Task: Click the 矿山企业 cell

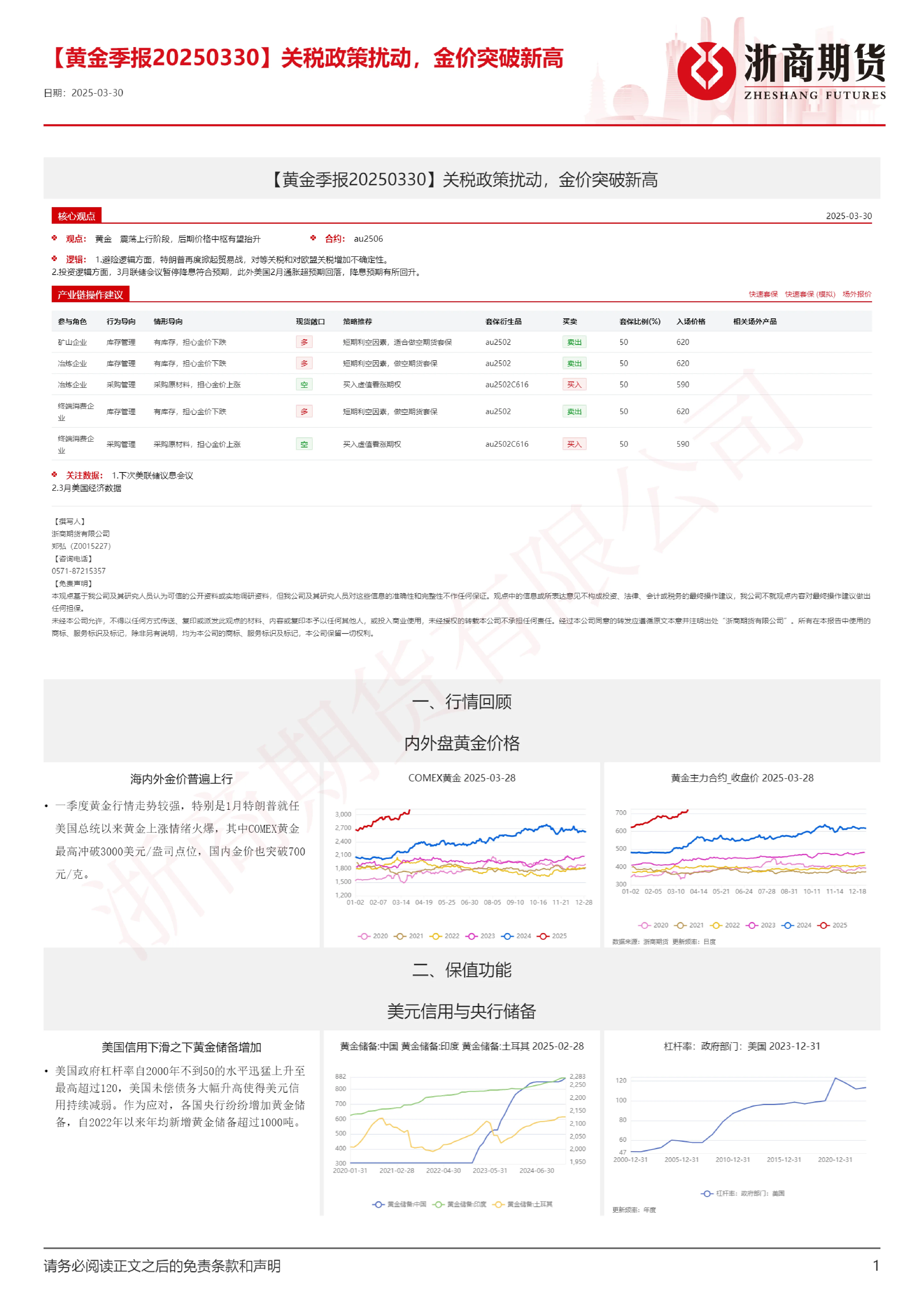Action: point(72,342)
